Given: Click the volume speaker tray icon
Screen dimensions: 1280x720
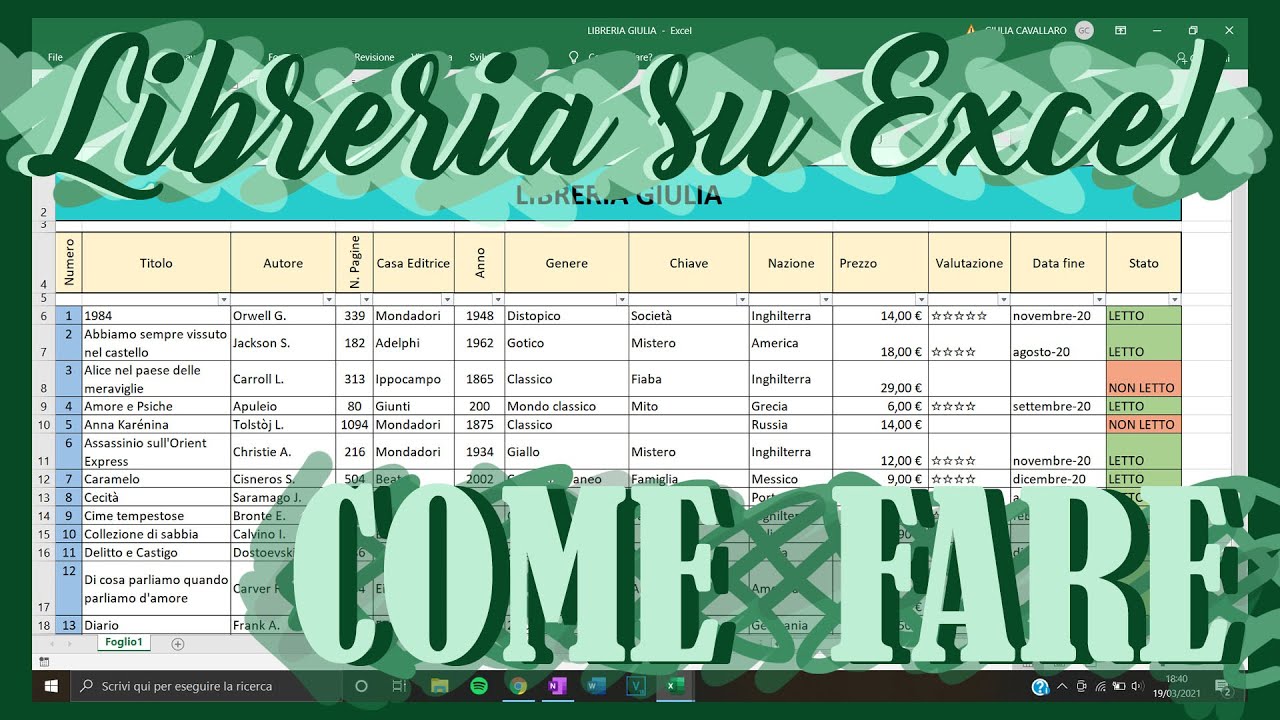Looking at the screenshot, I should pyautogui.click(x=1137, y=687).
